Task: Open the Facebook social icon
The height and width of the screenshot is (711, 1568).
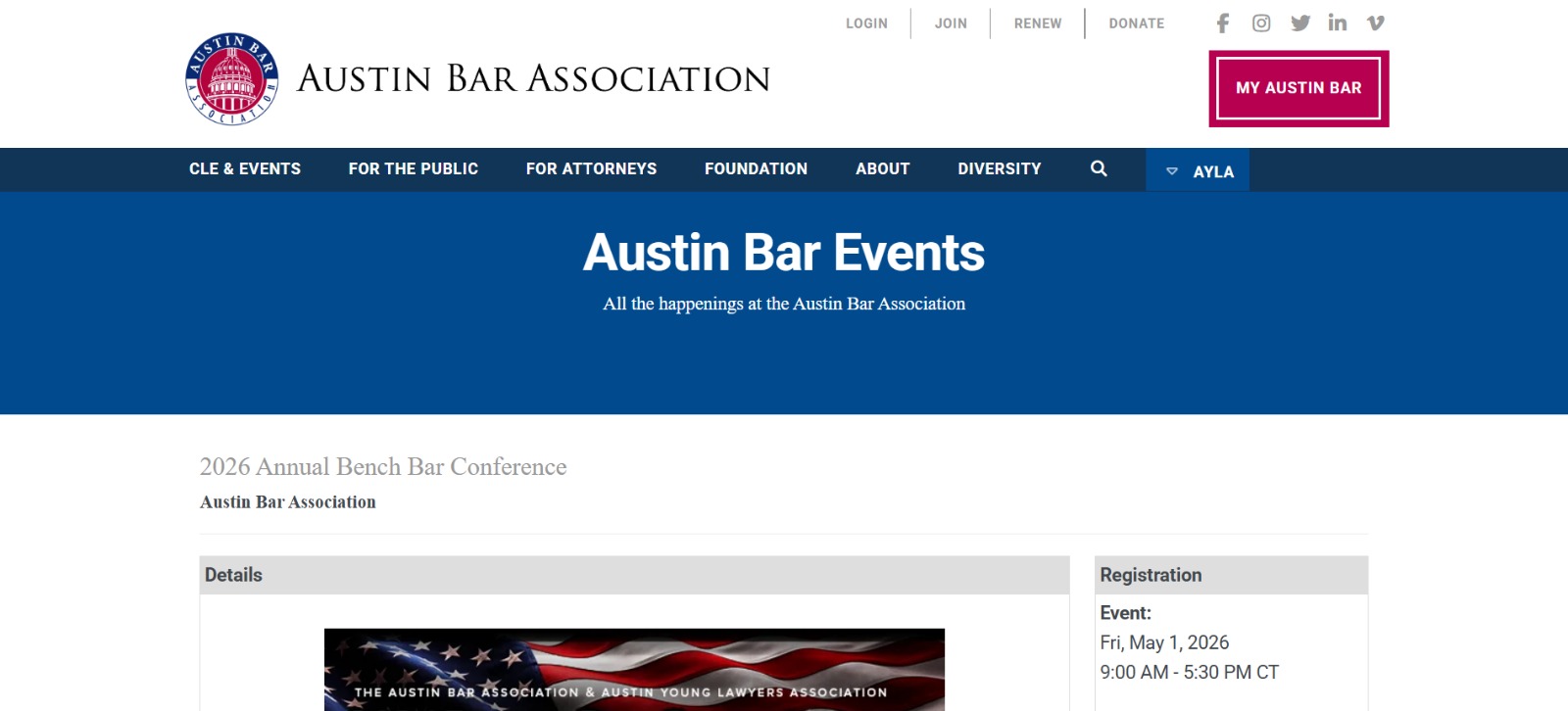Action: [x=1222, y=24]
